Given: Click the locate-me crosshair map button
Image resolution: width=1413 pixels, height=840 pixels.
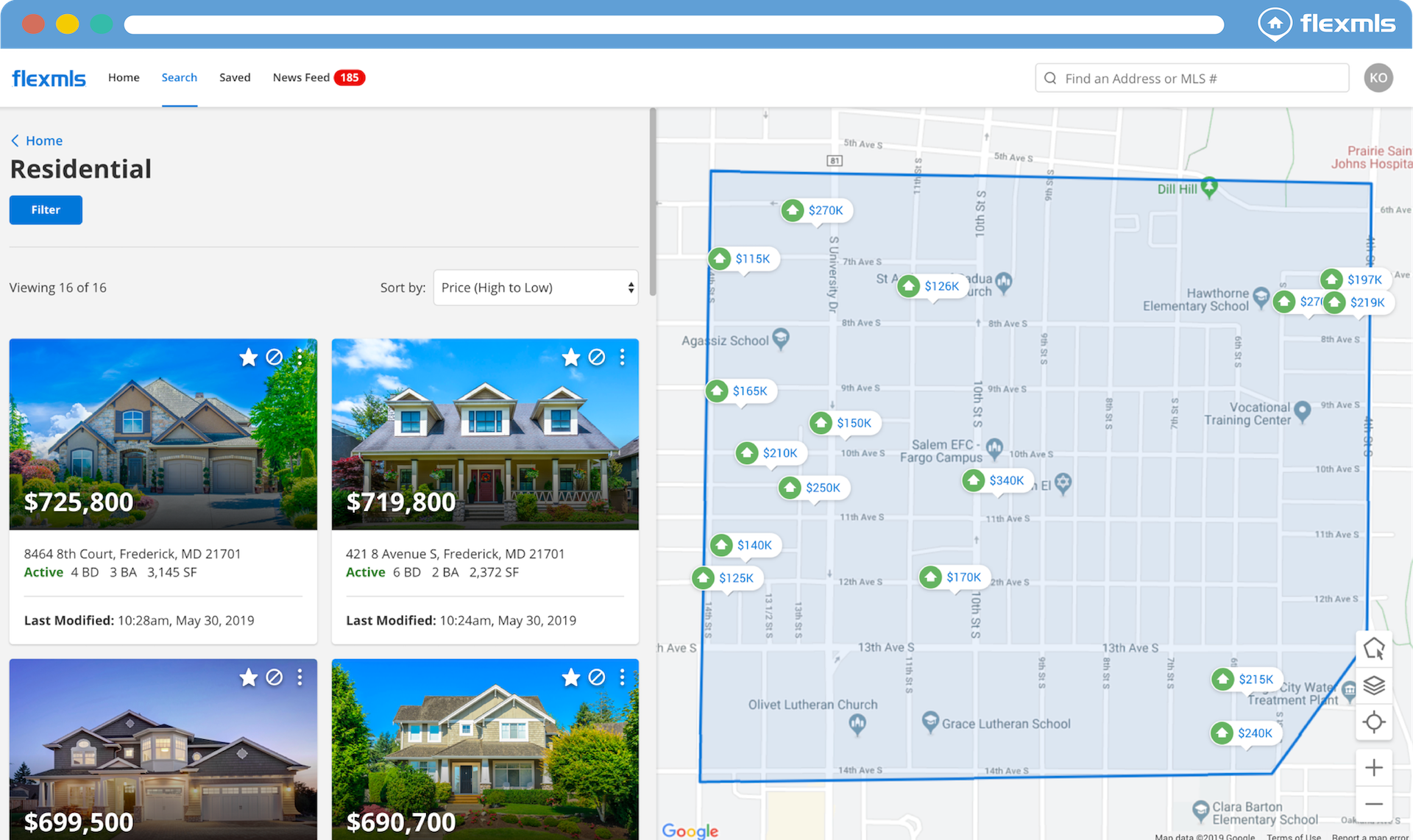Looking at the screenshot, I should tap(1373, 722).
